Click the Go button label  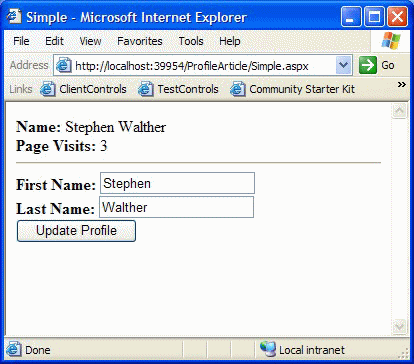pyautogui.click(x=388, y=65)
